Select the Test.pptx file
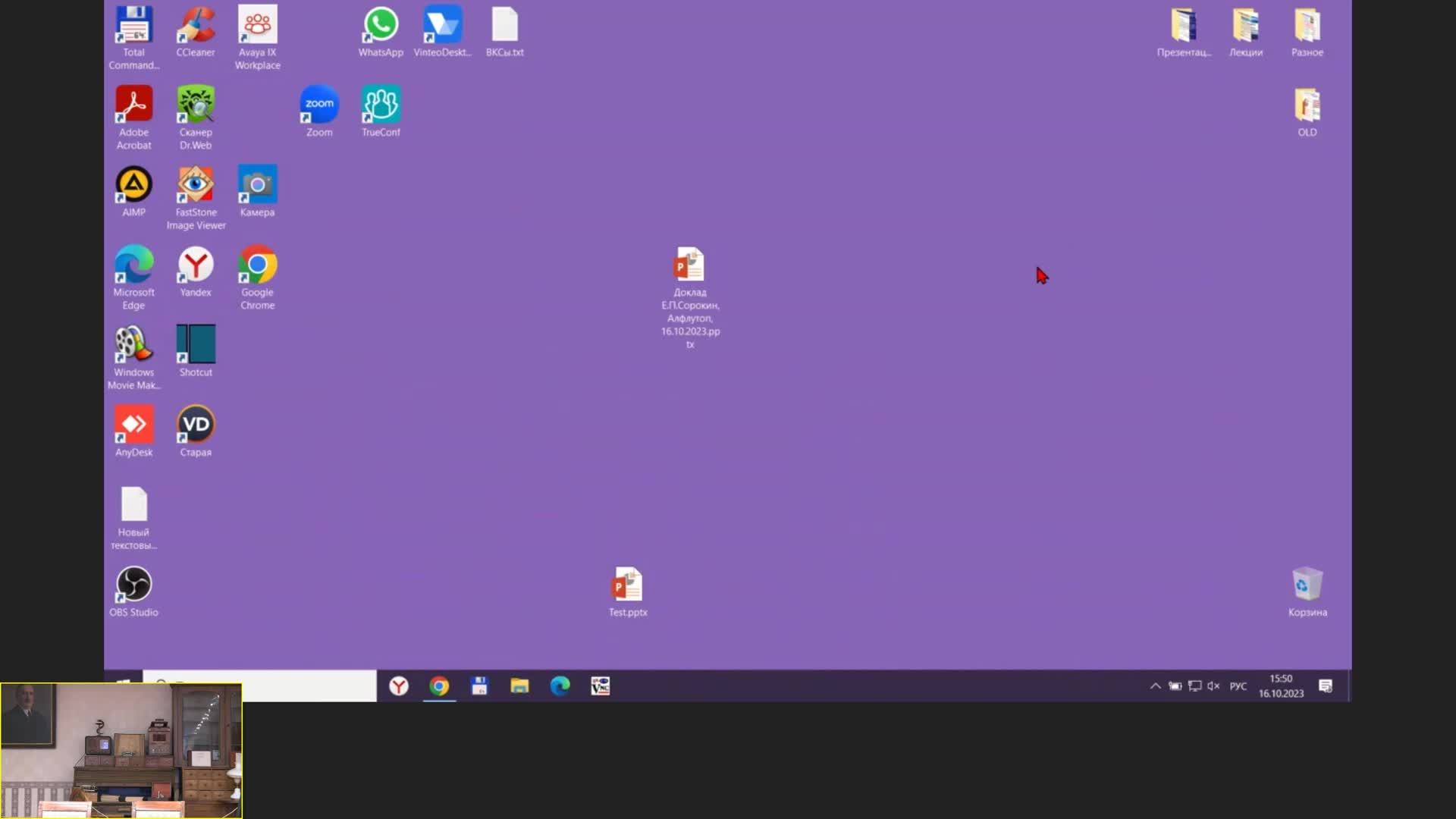Image resolution: width=1456 pixels, height=819 pixels. [628, 585]
